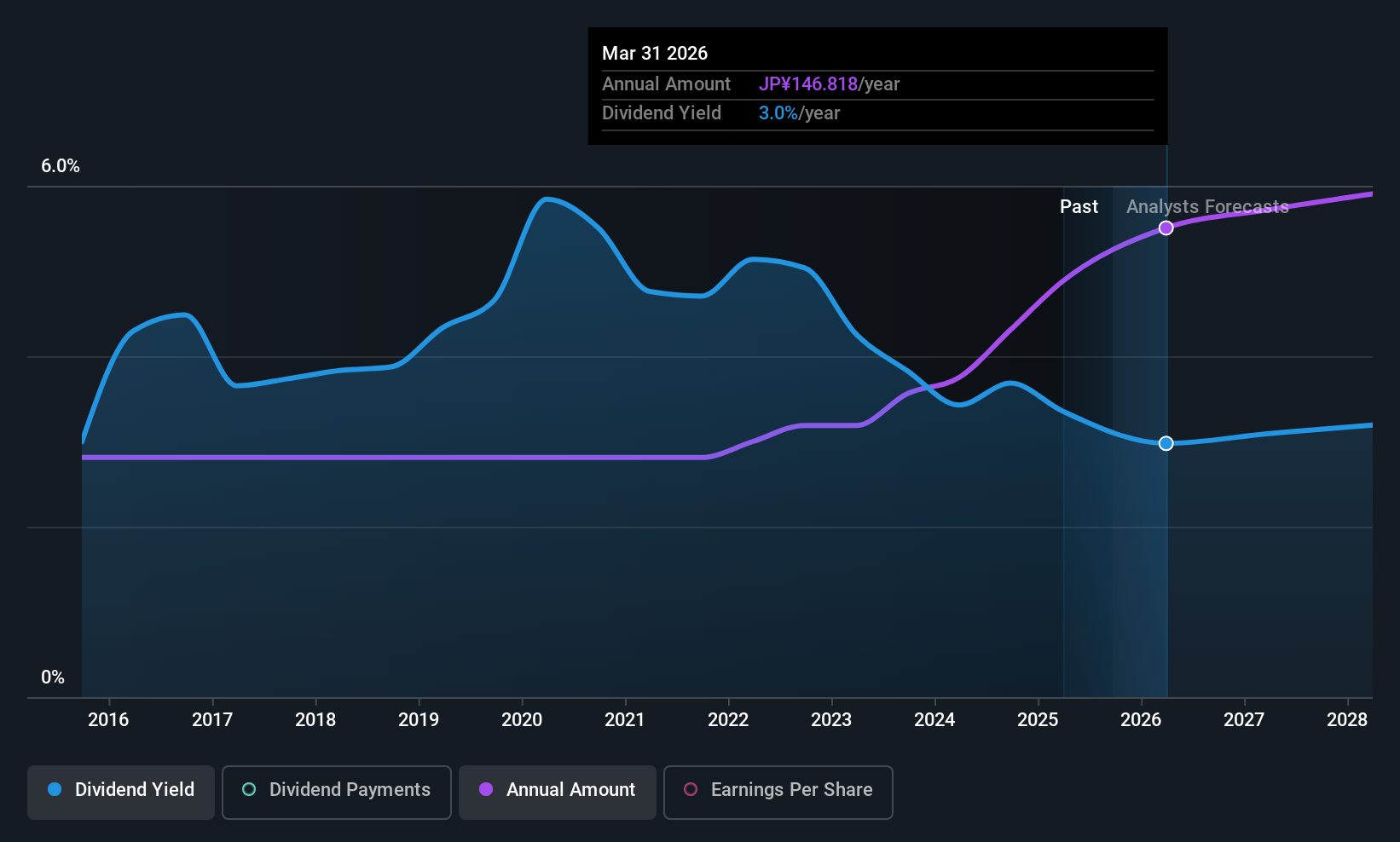The height and width of the screenshot is (842, 1400).
Task: Click the 3.0%/year dividend yield value
Action: tap(799, 113)
